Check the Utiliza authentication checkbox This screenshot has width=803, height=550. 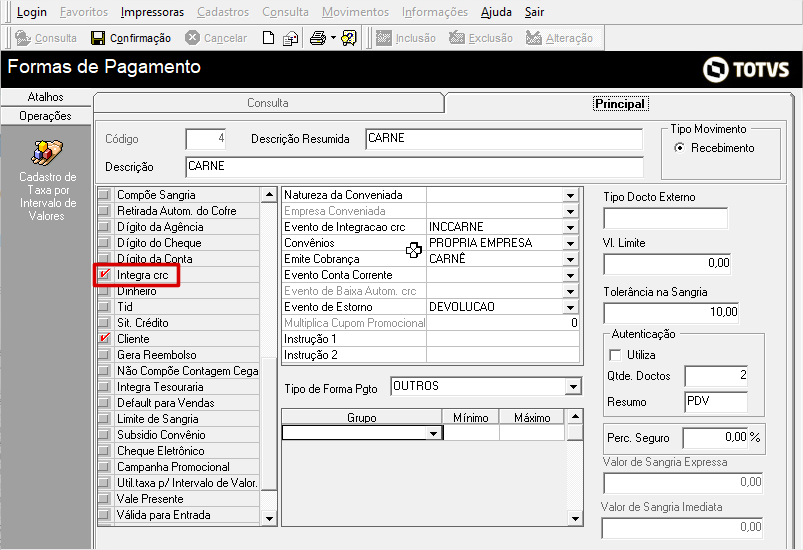(615, 355)
